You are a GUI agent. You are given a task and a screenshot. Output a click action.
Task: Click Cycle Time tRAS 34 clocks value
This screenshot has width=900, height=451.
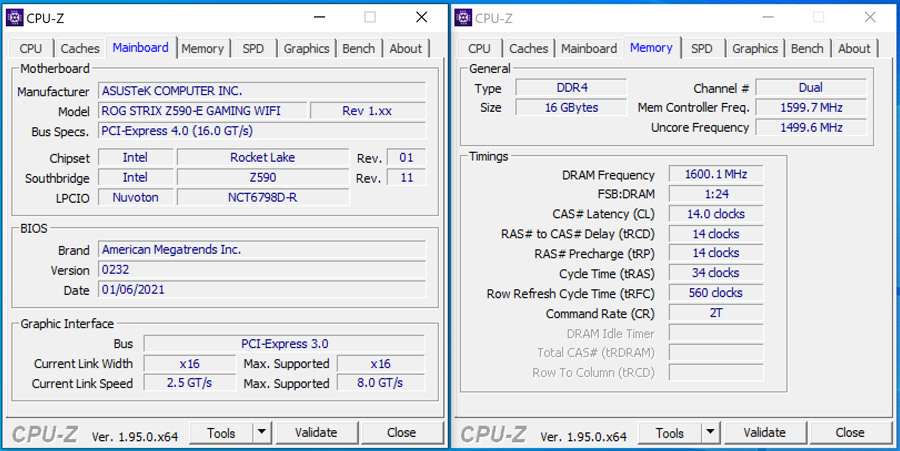(x=716, y=273)
